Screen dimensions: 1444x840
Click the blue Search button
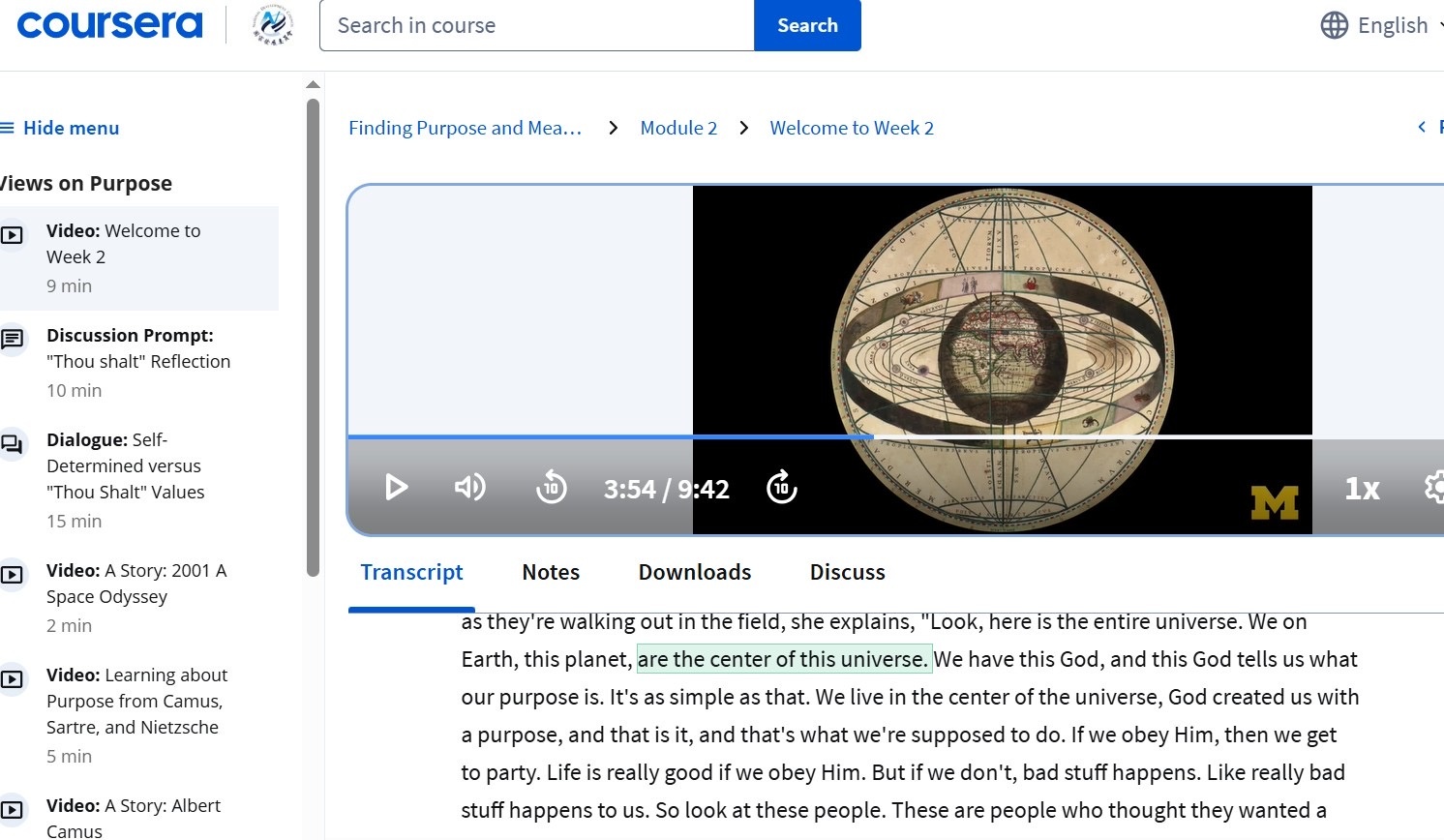coord(807,25)
